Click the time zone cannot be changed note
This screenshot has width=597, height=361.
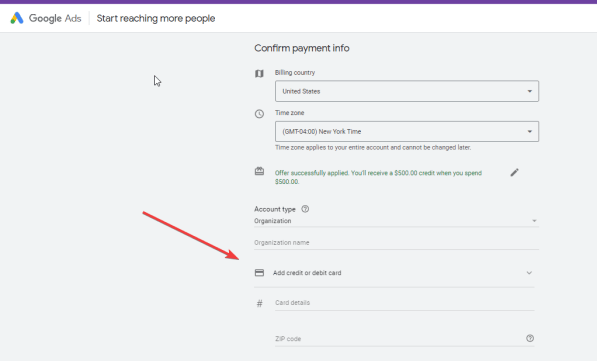click(x=373, y=147)
